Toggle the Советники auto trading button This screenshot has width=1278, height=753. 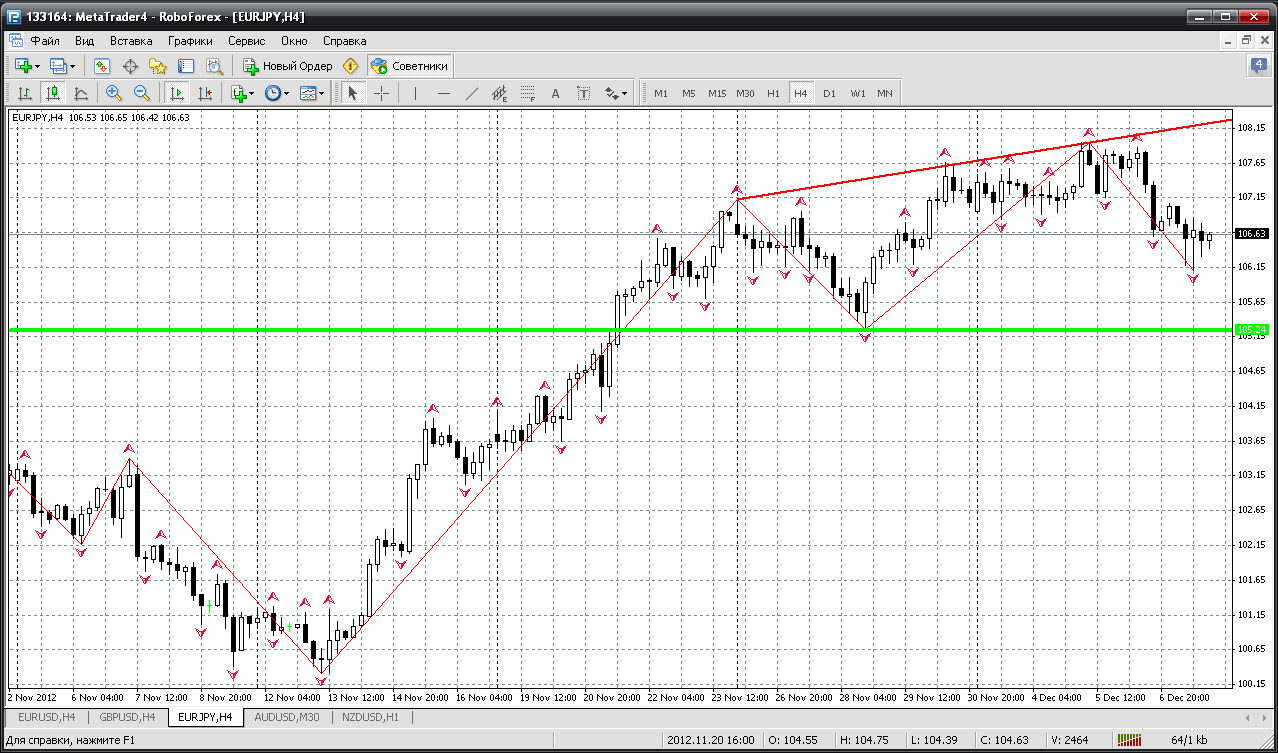[409, 66]
